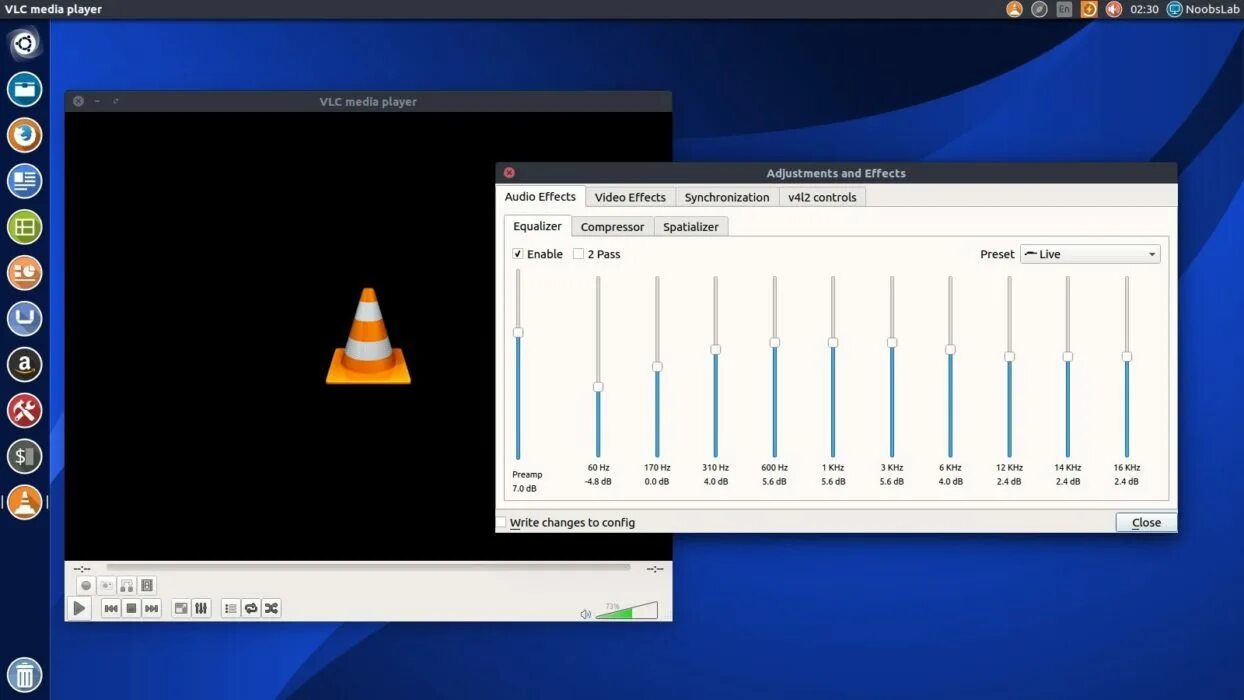1244x700 pixels.
Task: Launch Firefox from the launcher
Action: pyautogui.click(x=25, y=135)
